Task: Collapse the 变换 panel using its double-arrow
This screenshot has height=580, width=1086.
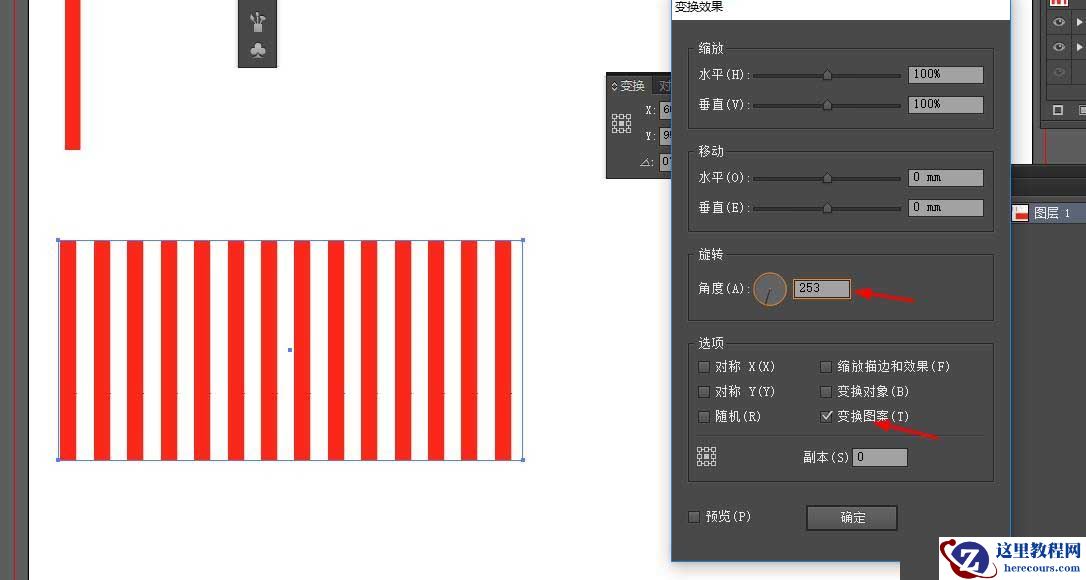Action: (x=615, y=86)
